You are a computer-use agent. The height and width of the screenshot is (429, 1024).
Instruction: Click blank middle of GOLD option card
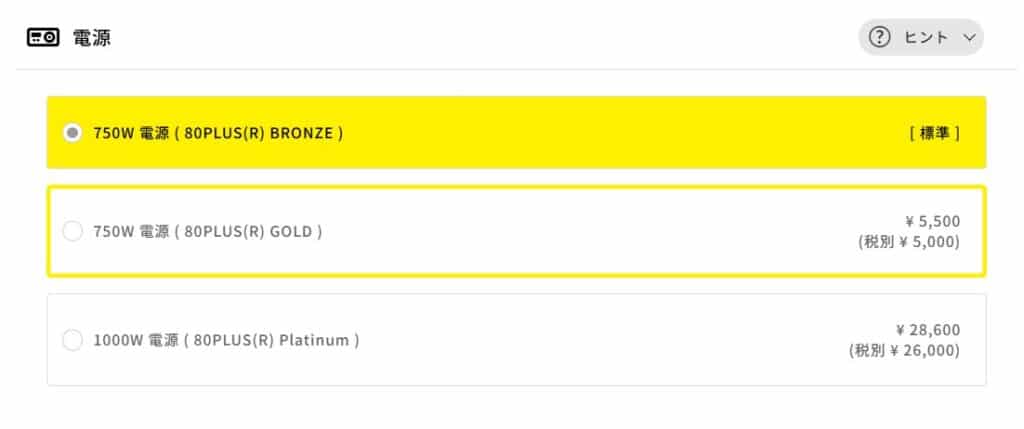[580, 231]
